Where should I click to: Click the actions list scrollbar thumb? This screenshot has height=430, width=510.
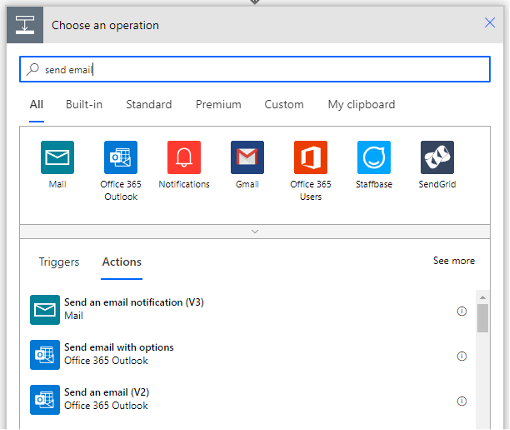point(482,318)
